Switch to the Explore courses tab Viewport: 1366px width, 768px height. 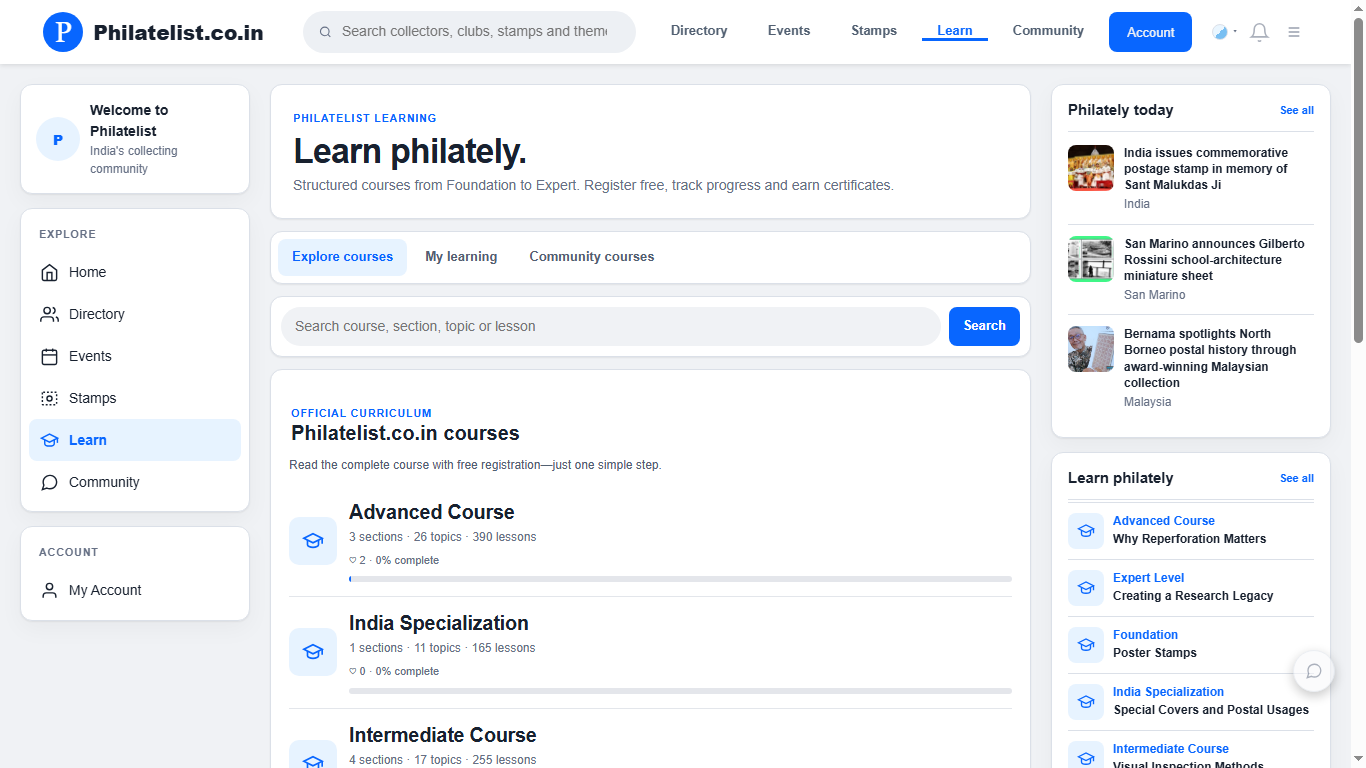(x=342, y=257)
